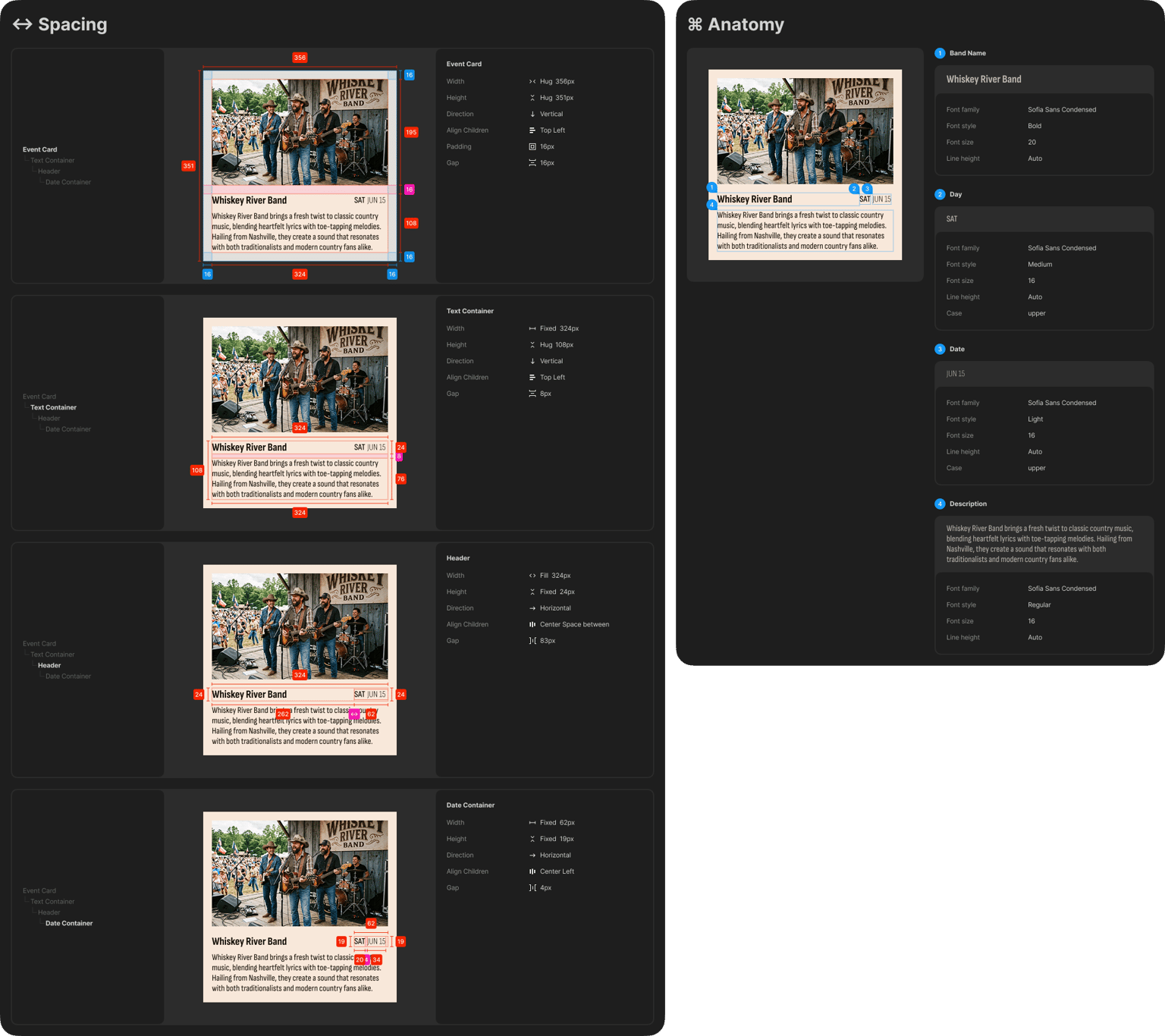The image size is (1165, 1036).
Task: Click the blue badge 1 beside Band Name heading
Action: point(940,53)
